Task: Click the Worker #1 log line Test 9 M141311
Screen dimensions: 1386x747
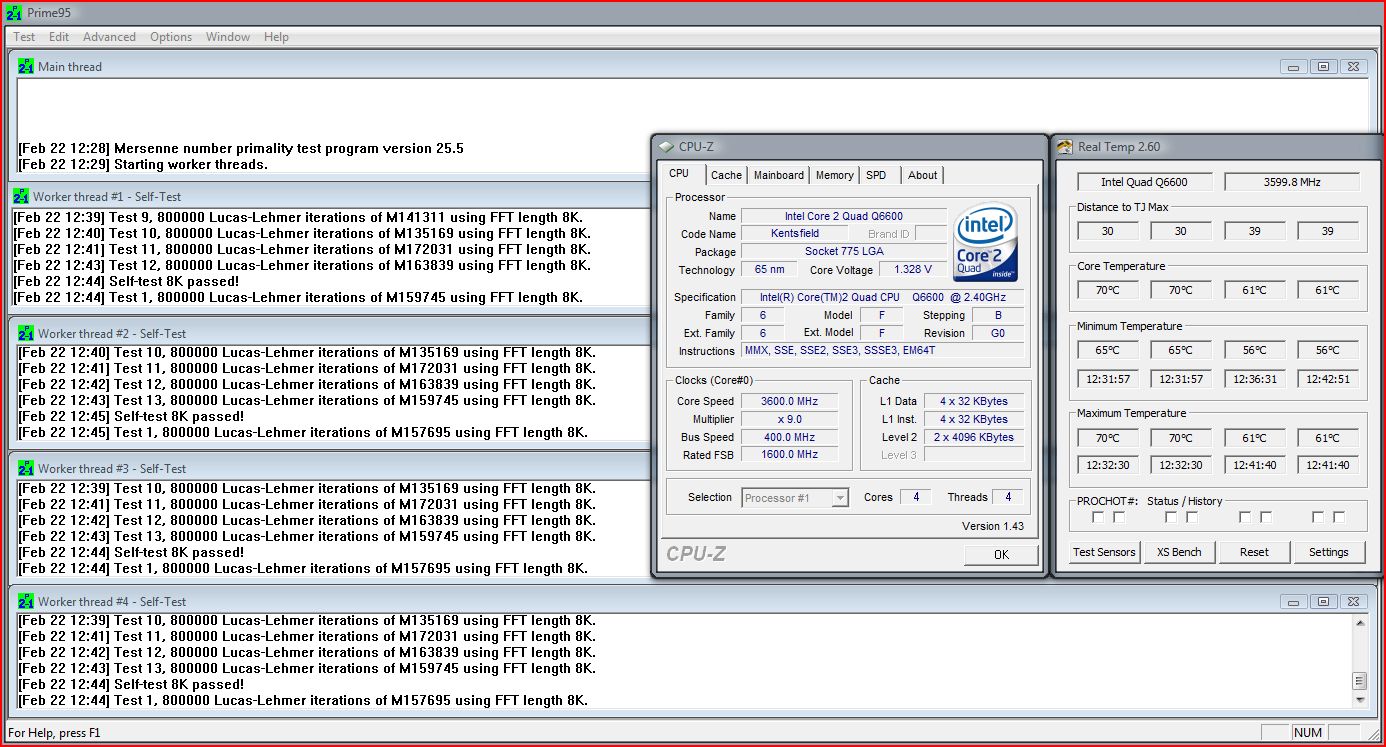Action: click(298, 217)
